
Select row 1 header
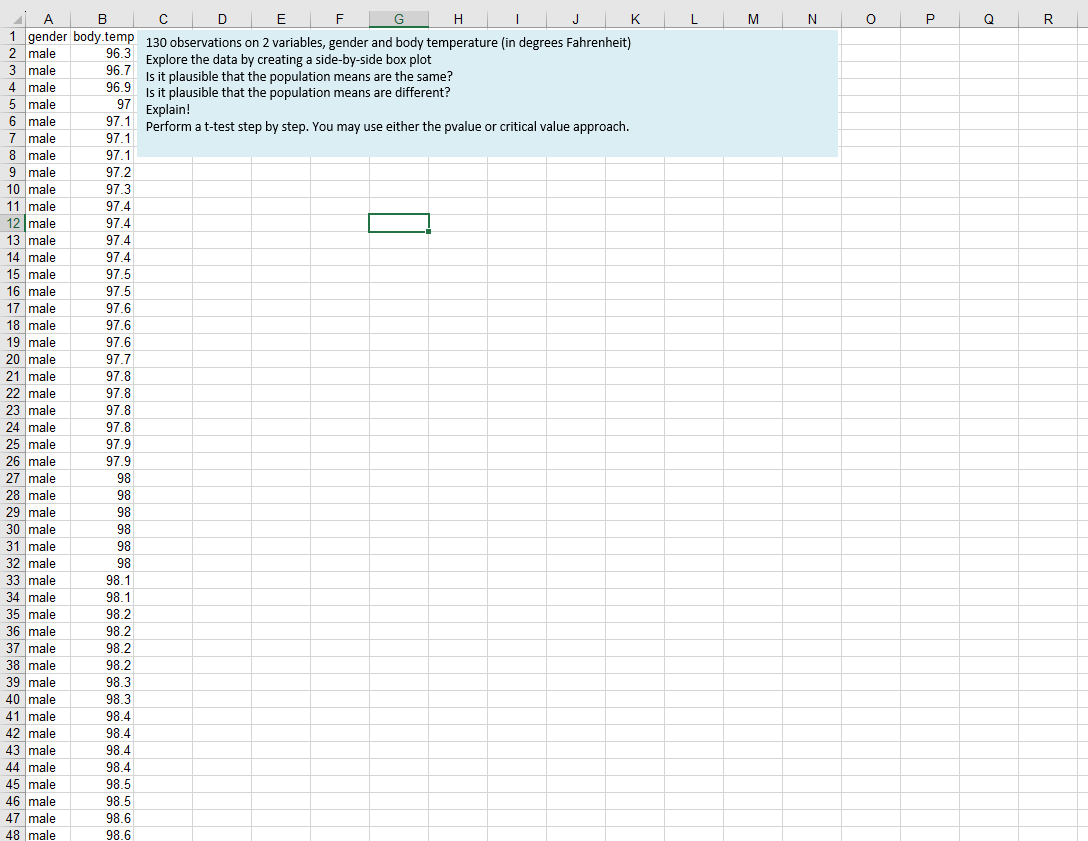[x=12, y=36]
